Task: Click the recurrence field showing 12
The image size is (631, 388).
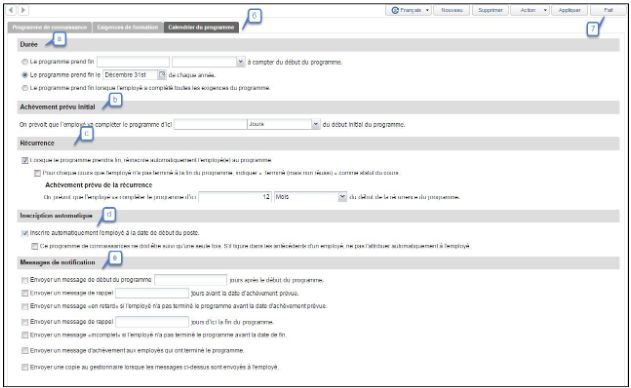Action: coord(235,197)
